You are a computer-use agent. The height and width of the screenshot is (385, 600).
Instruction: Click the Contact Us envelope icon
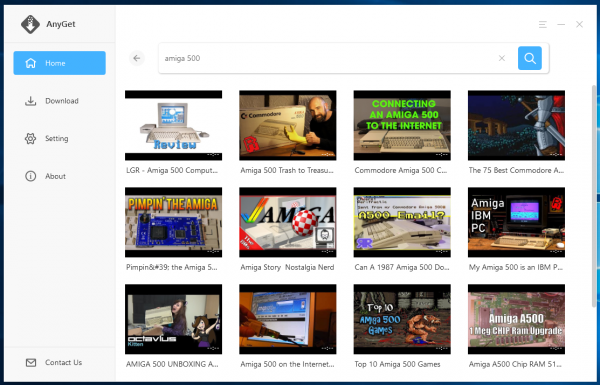[x=31, y=362]
